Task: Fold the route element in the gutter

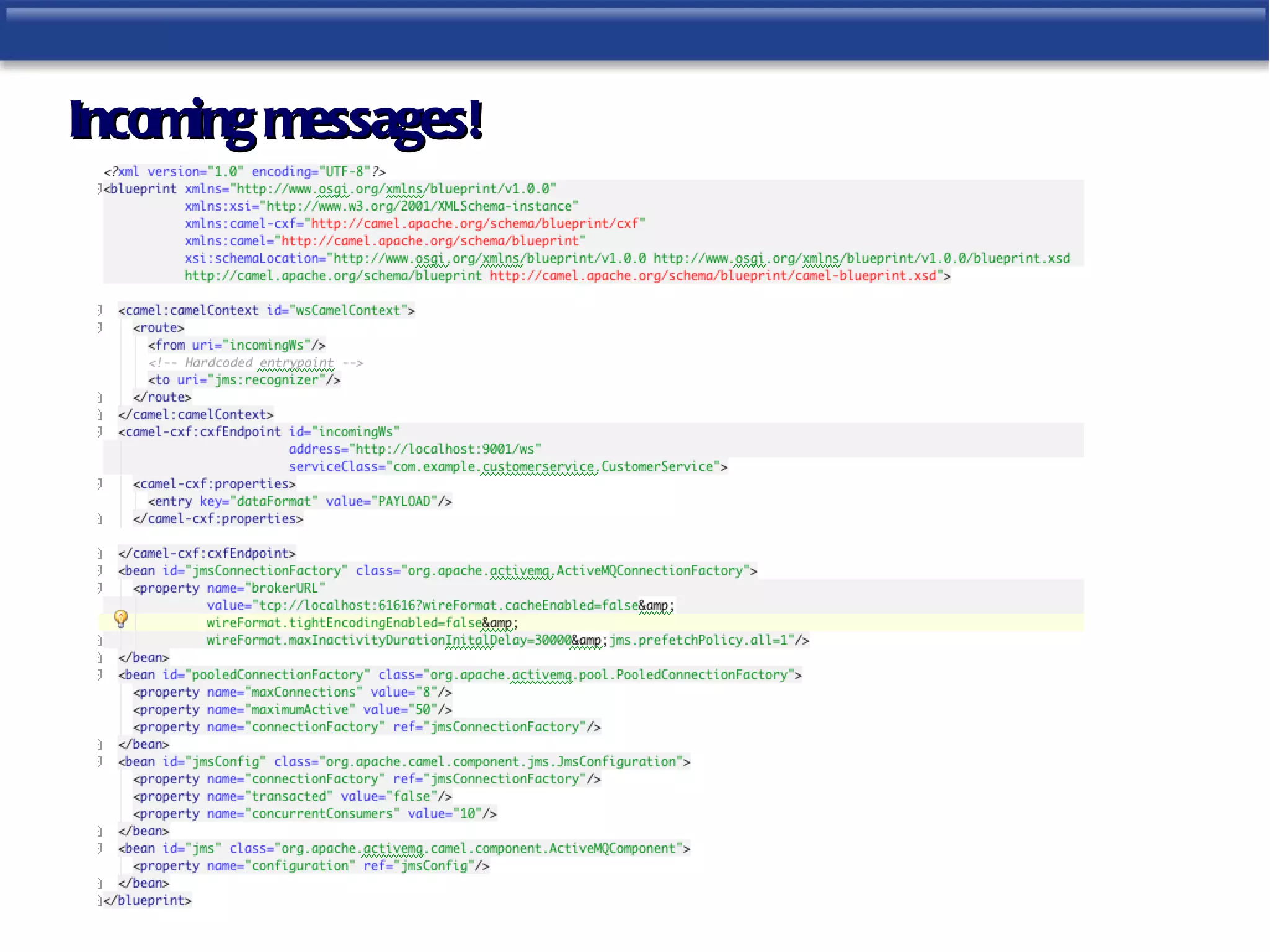Action: (x=100, y=327)
